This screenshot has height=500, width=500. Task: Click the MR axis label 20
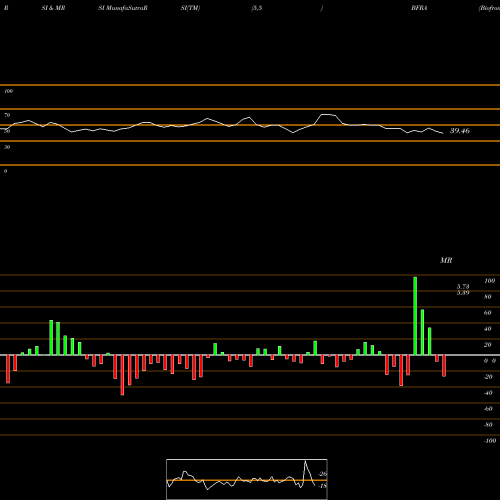tap(488, 345)
